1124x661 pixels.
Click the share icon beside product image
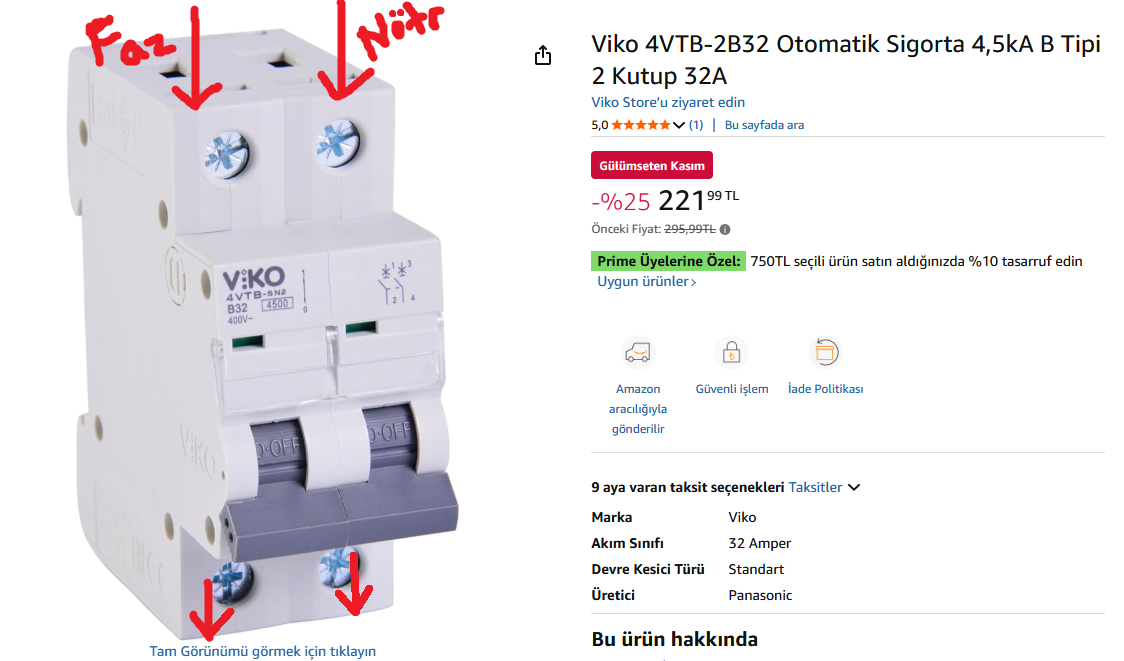coord(543,55)
